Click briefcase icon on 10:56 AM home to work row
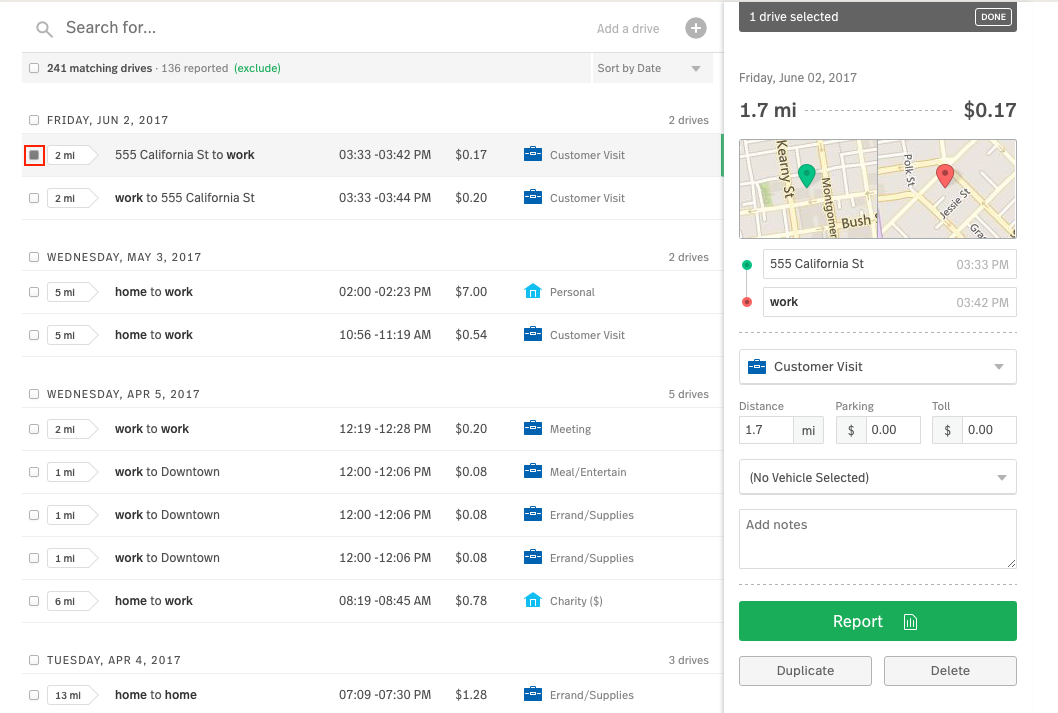 pos(533,335)
